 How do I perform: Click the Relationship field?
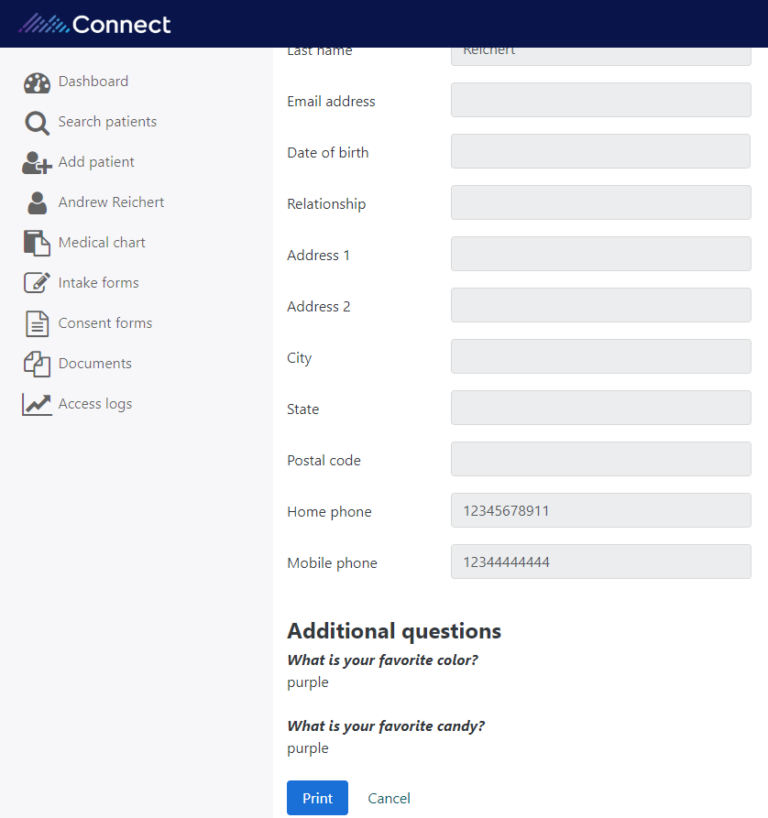601,202
